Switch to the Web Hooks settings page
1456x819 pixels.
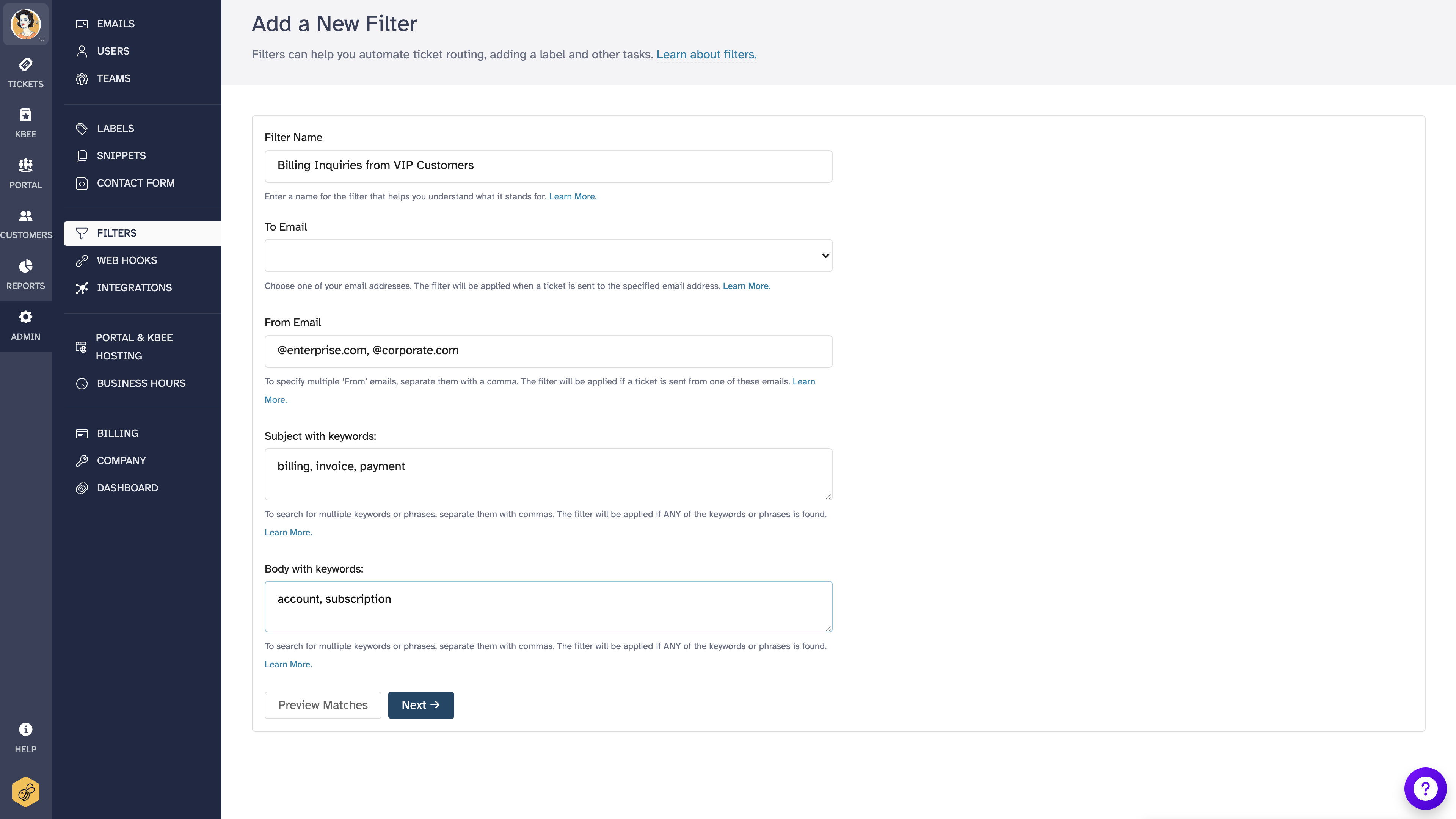tap(127, 260)
